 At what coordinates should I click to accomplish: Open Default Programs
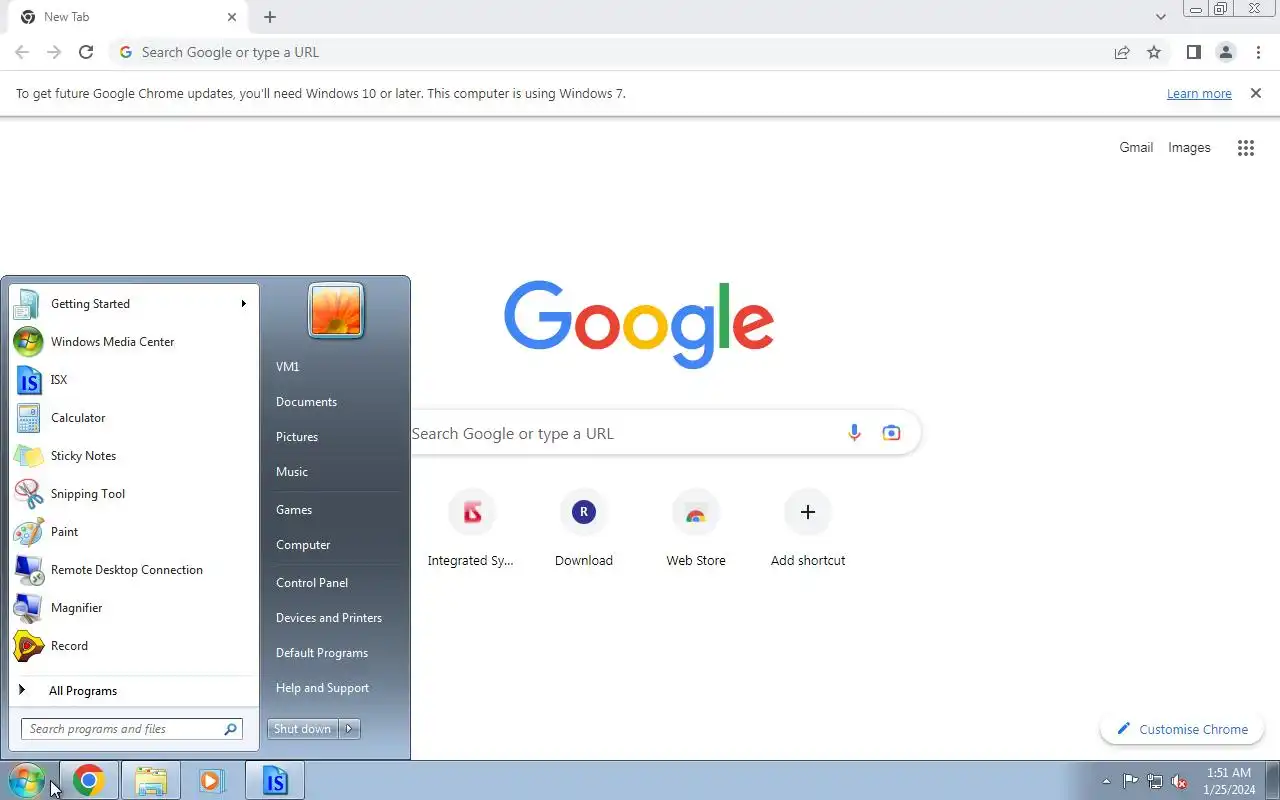click(x=322, y=653)
